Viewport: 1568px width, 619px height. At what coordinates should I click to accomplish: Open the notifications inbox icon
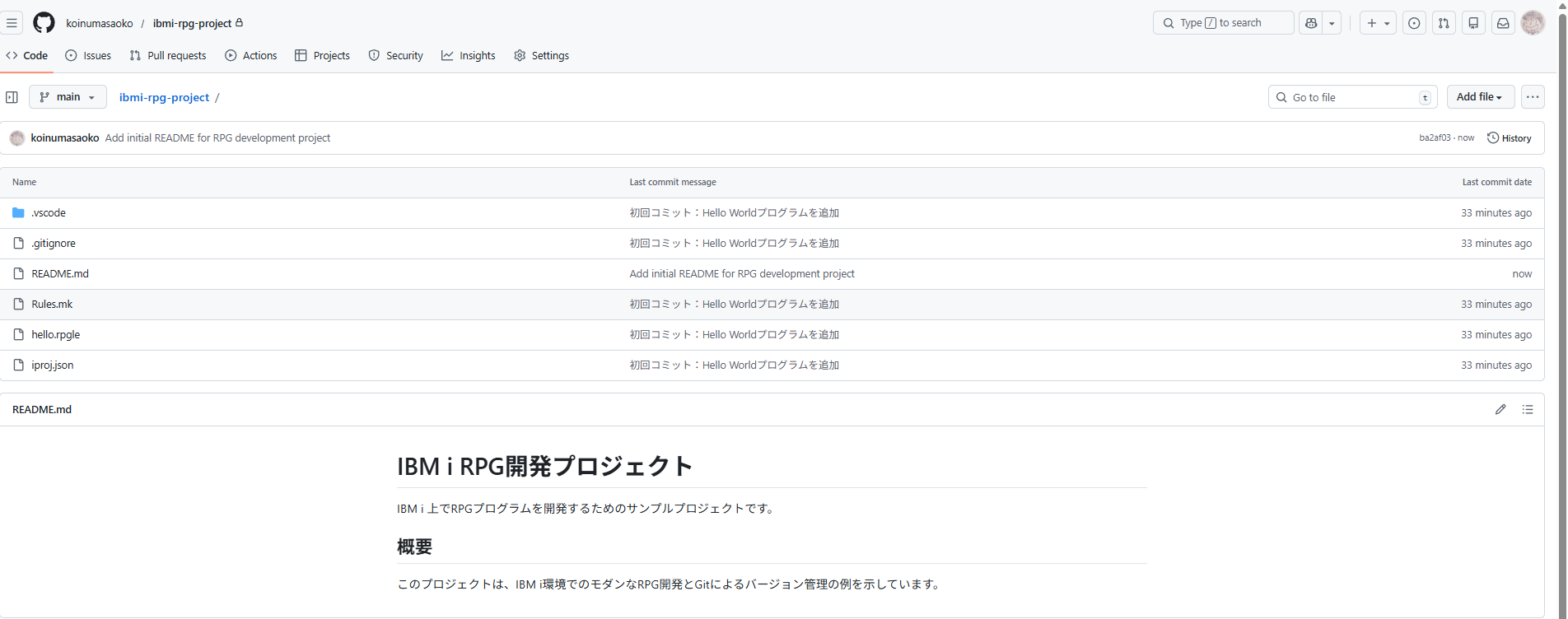click(x=1503, y=23)
